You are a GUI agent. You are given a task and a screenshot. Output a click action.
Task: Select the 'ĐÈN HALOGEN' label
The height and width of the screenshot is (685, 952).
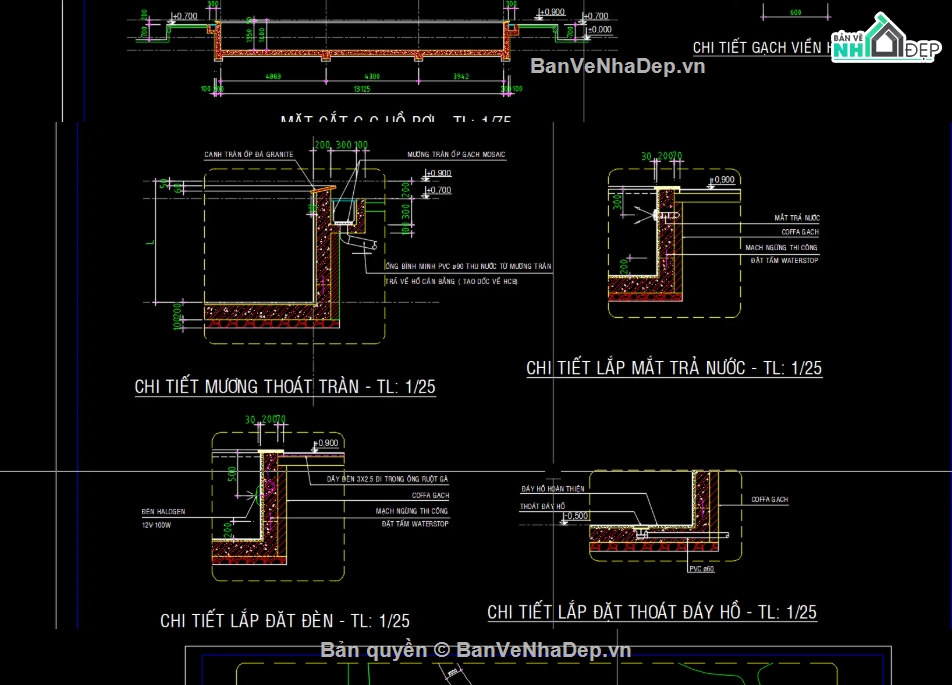tap(164, 511)
